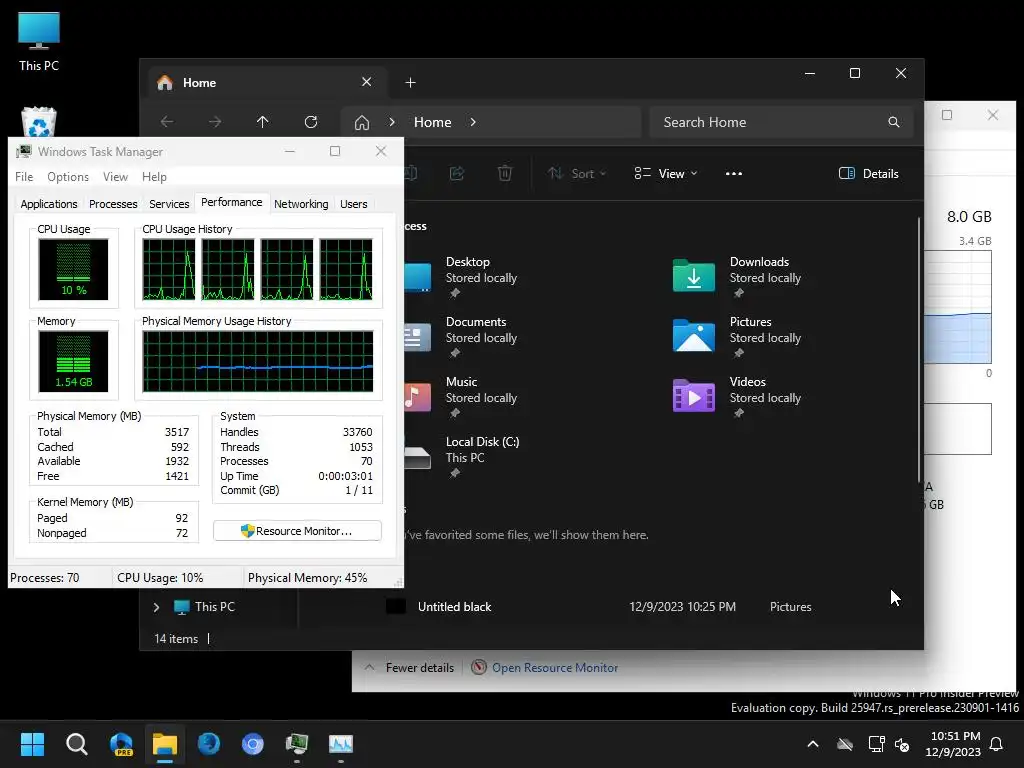Open the See more ellipsis menu
Screen dimensions: 1024x768
coord(733,173)
